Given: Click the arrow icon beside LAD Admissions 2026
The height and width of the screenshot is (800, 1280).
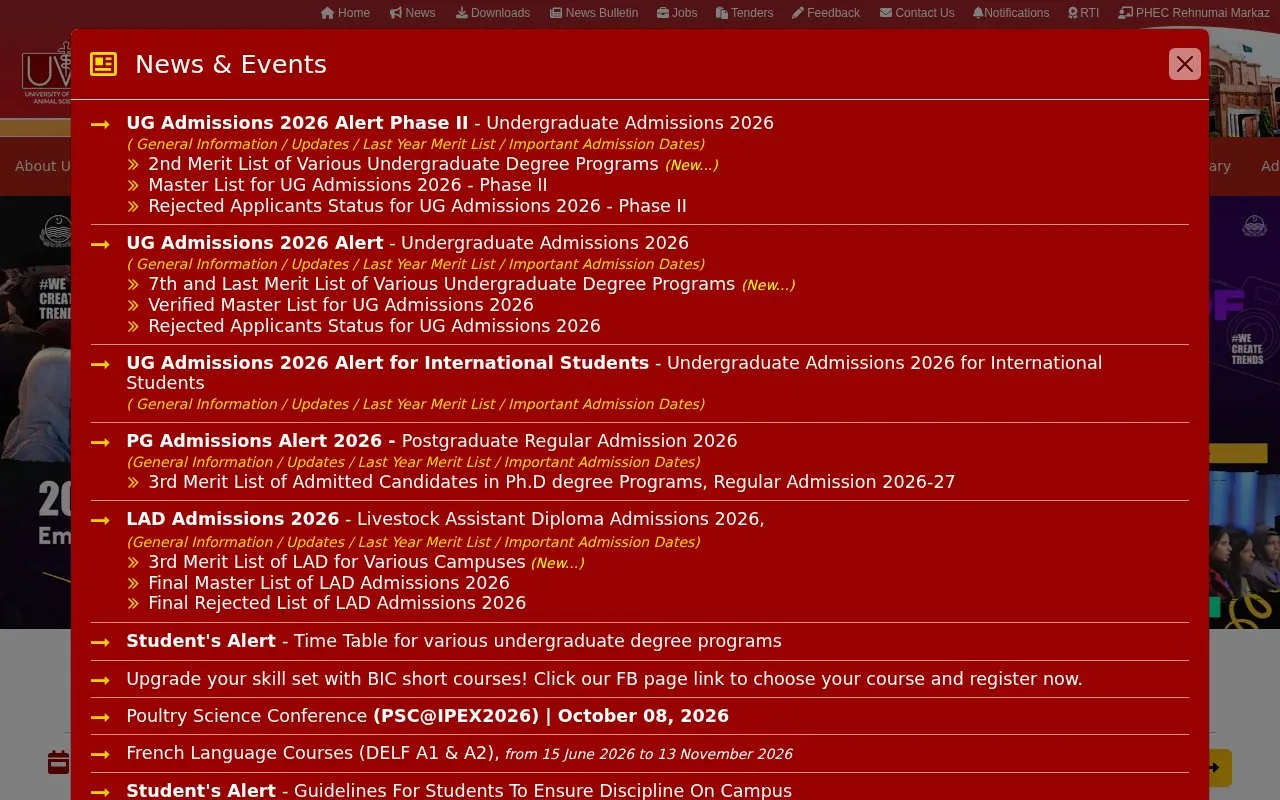Looking at the screenshot, I should [x=100, y=520].
